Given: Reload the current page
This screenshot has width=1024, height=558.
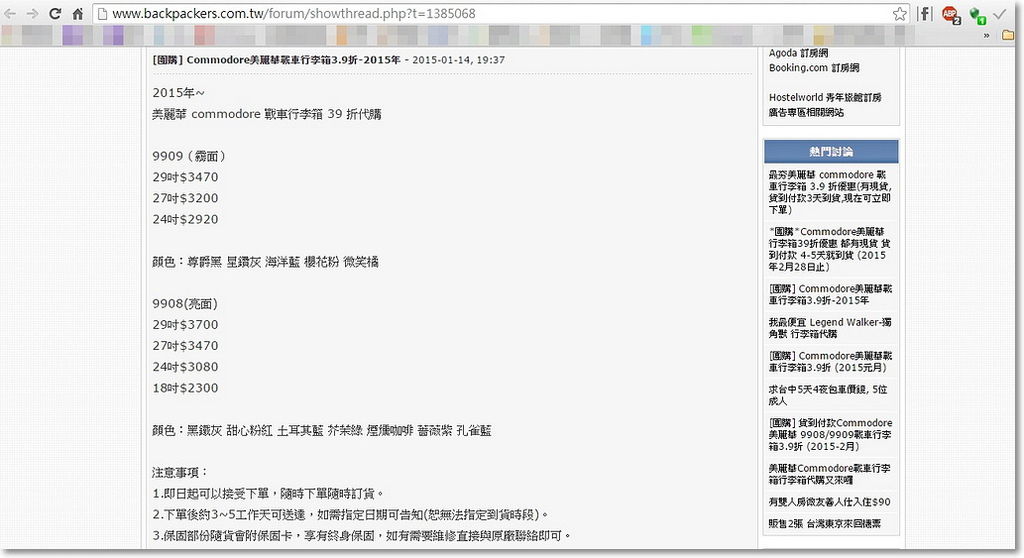Looking at the screenshot, I should [x=55, y=14].
